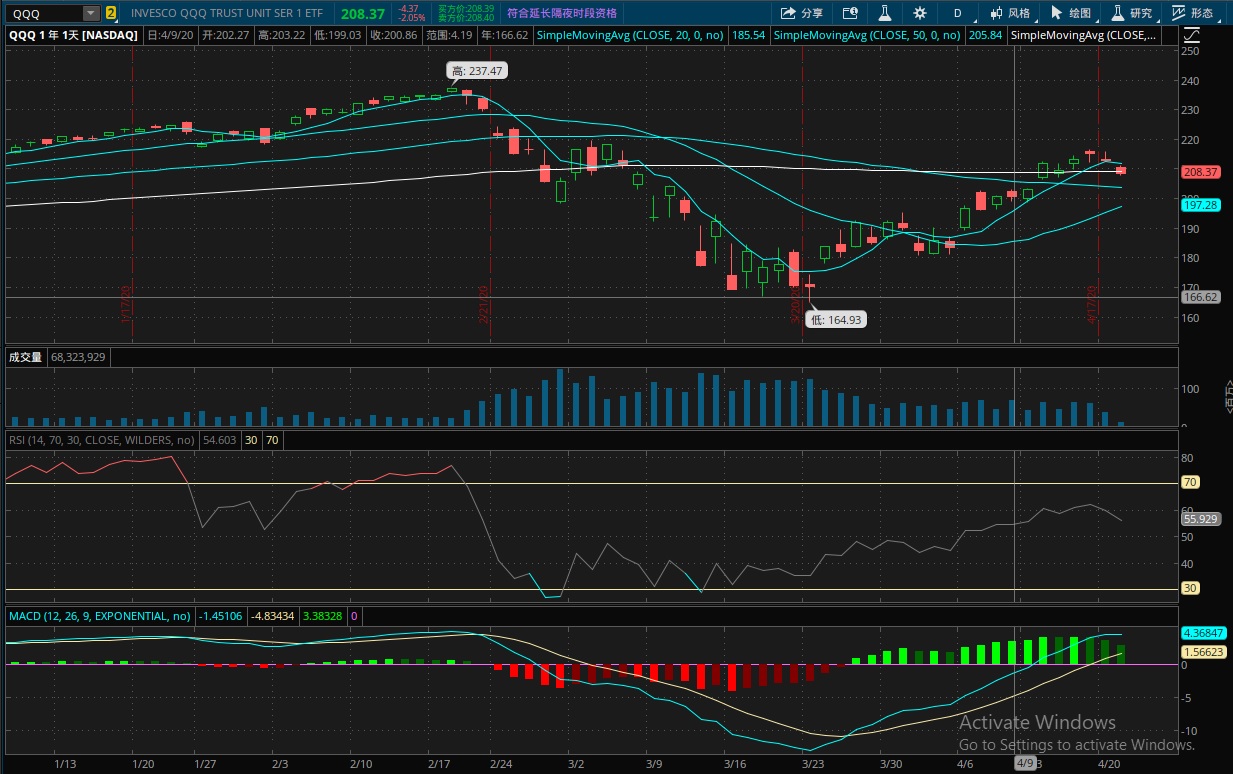Viewport: 1233px width, 774px height.
Task: Open the flask quick-study icon beside the gear
Action: pyautogui.click(x=884, y=13)
